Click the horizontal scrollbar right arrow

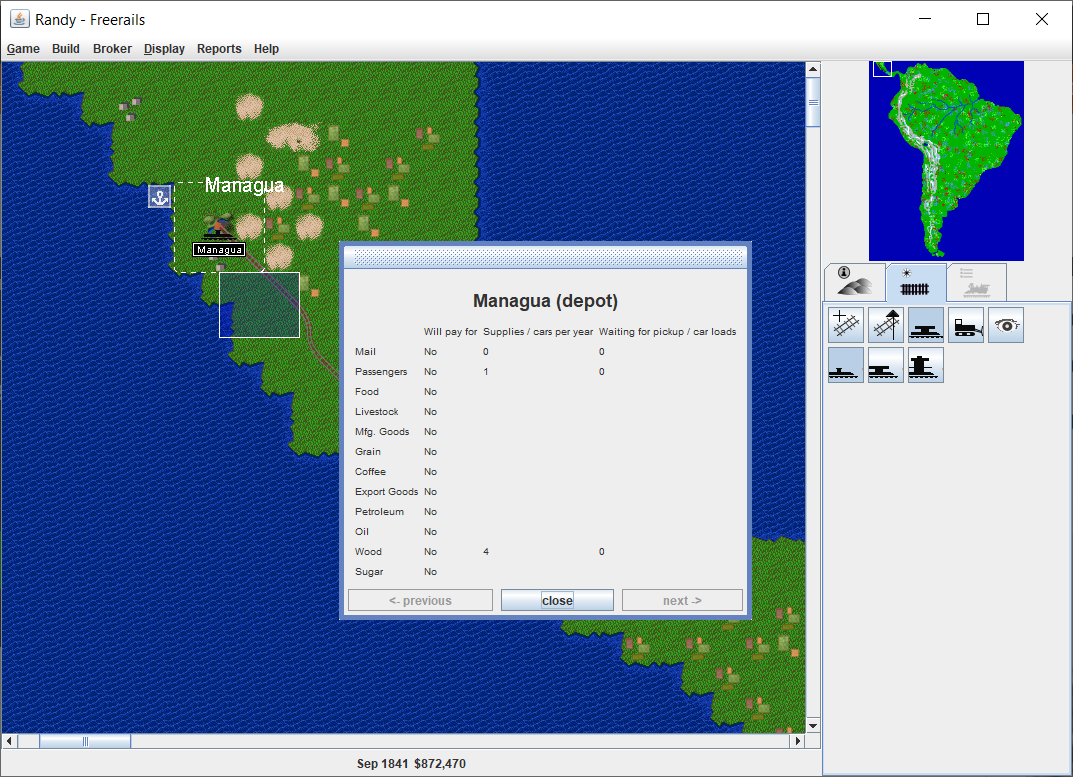[x=797, y=741]
